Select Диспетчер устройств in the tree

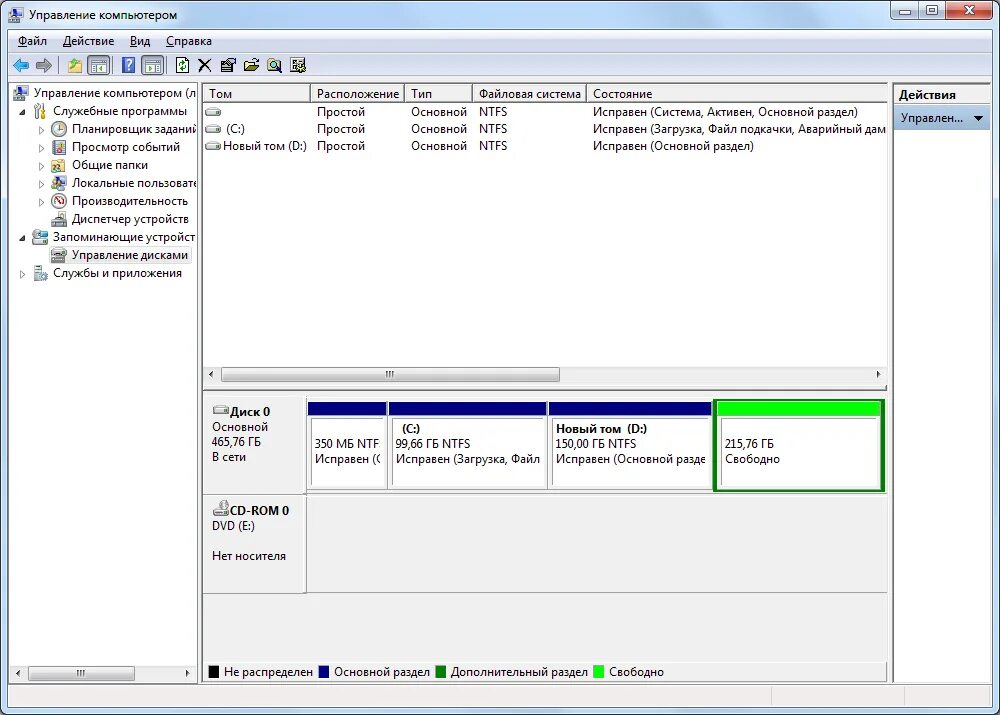129,219
